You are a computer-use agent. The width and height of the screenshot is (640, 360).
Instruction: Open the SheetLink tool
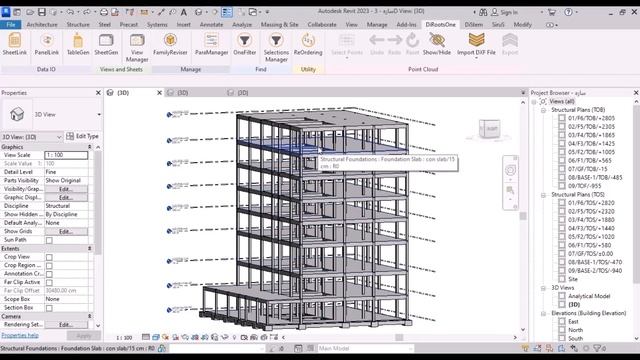[x=15, y=44]
